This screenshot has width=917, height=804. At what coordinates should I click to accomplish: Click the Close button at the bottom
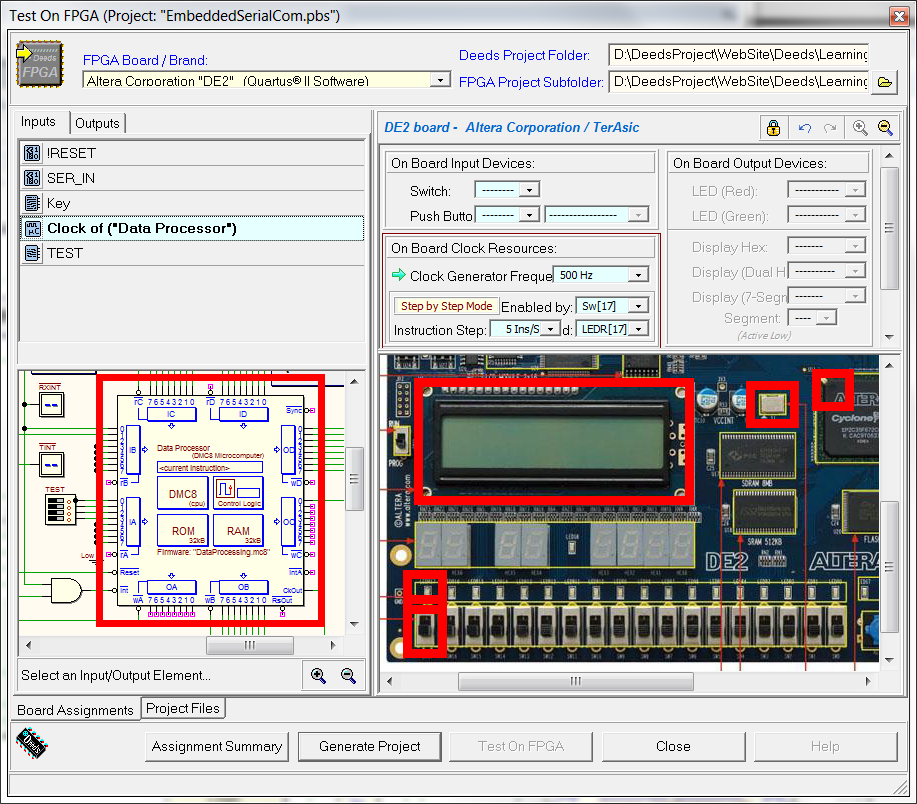pos(673,746)
